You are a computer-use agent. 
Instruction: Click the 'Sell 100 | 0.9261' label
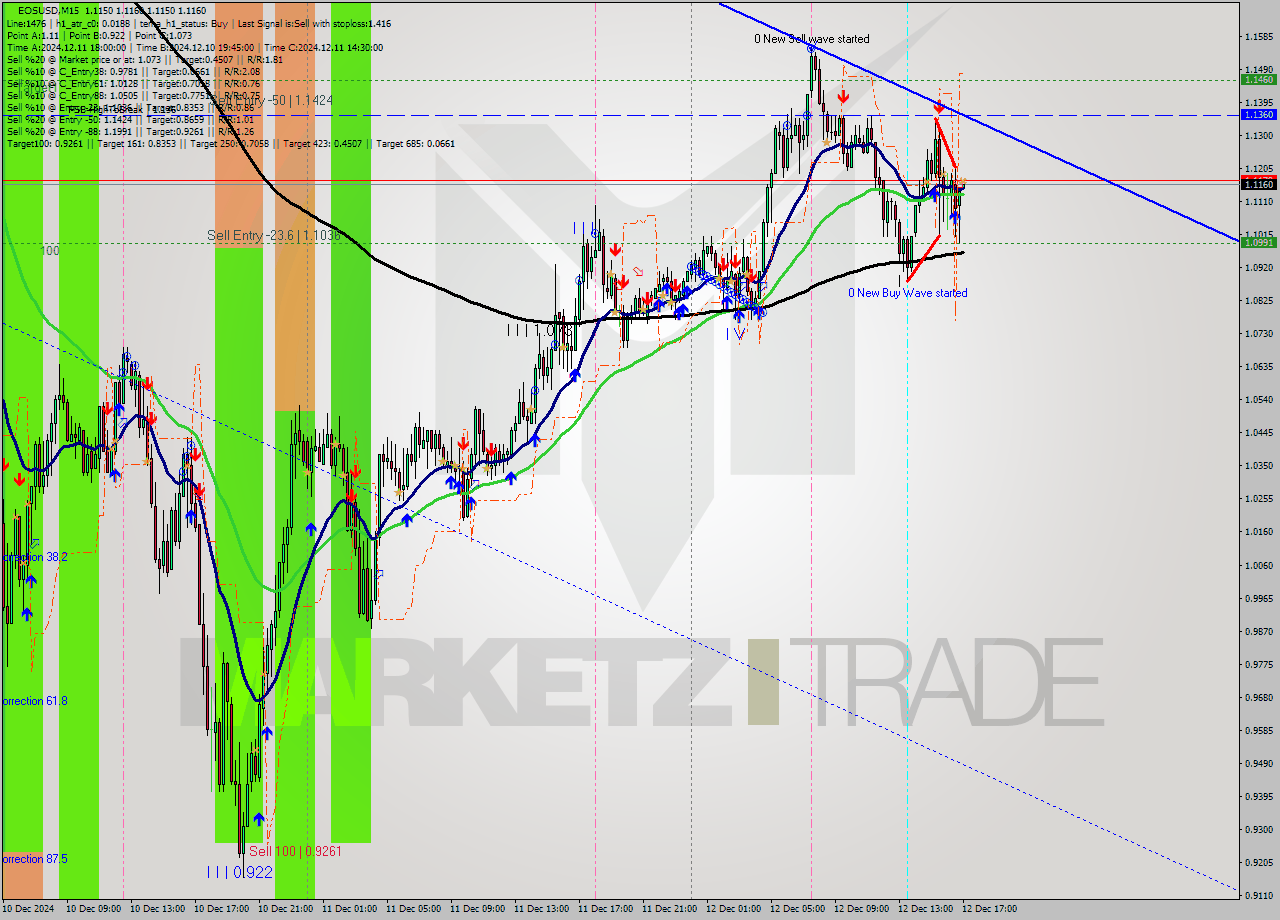click(x=295, y=851)
